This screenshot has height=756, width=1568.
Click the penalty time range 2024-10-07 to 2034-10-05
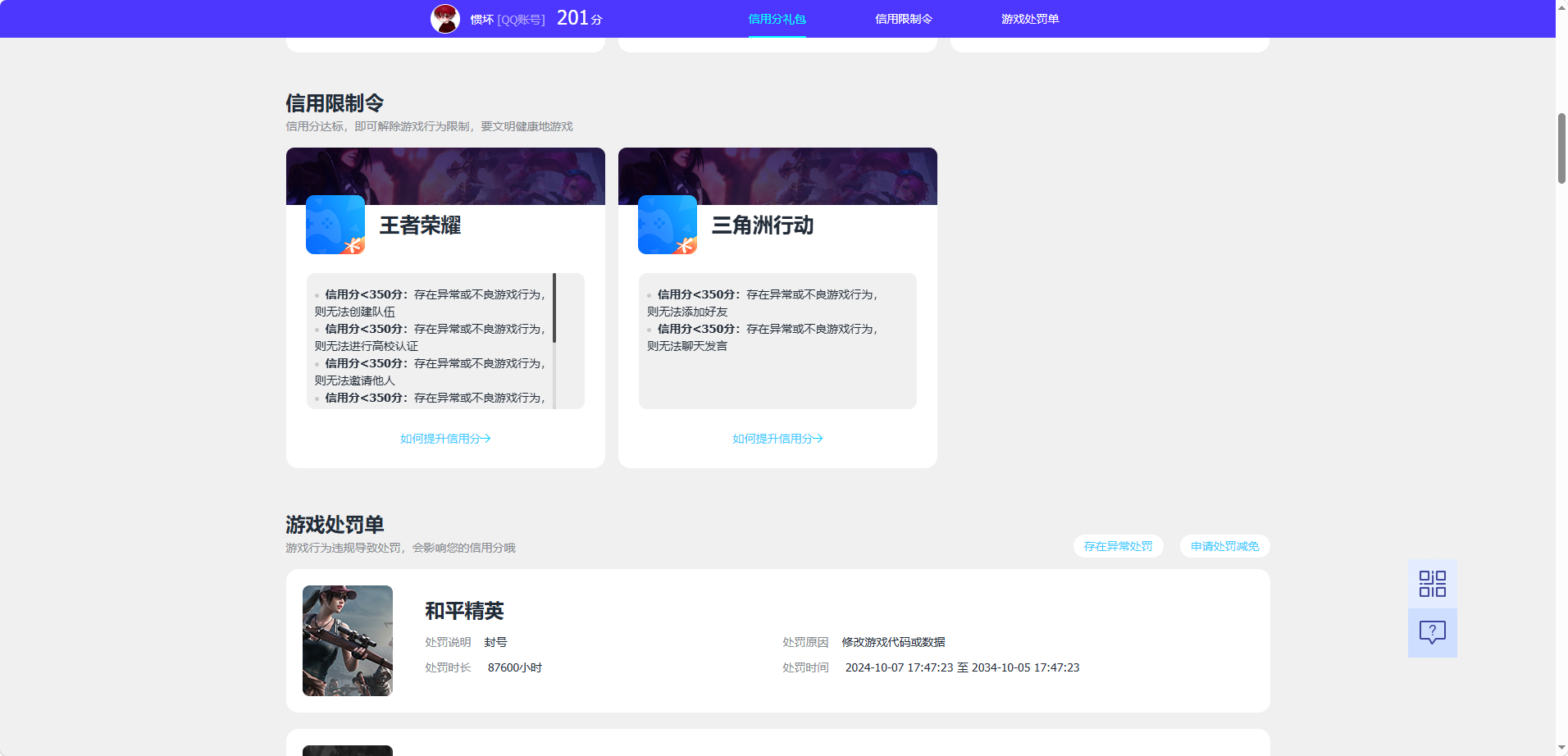(x=962, y=667)
